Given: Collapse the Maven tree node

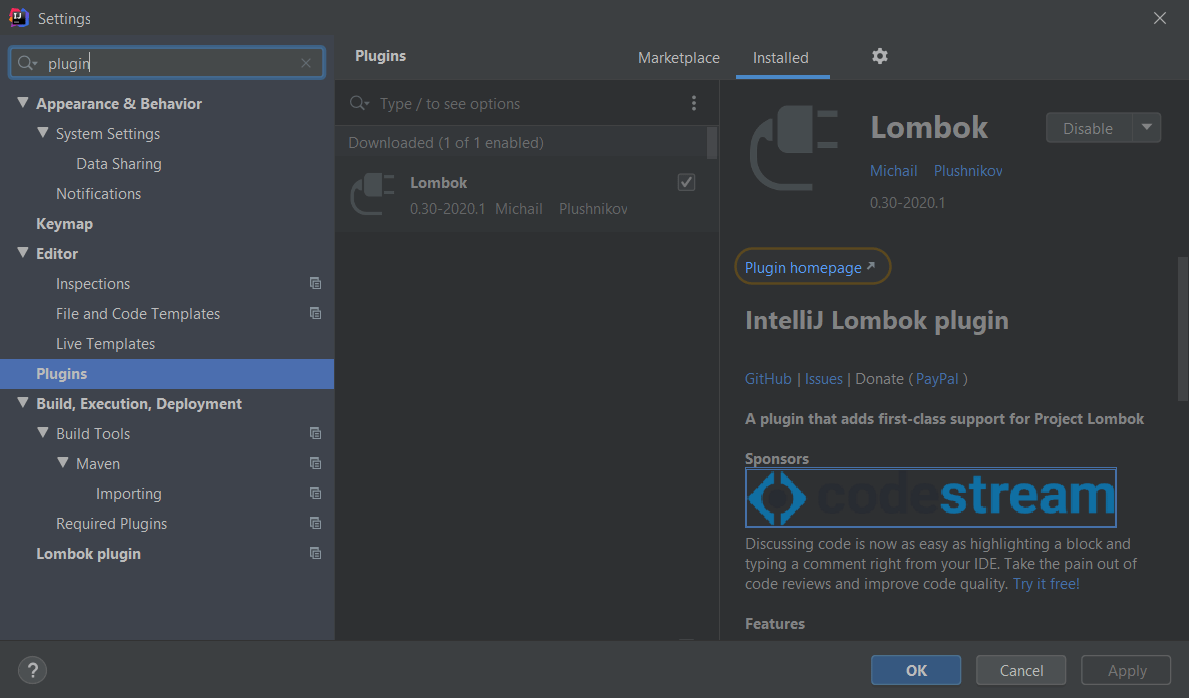Looking at the screenshot, I should pos(62,463).
